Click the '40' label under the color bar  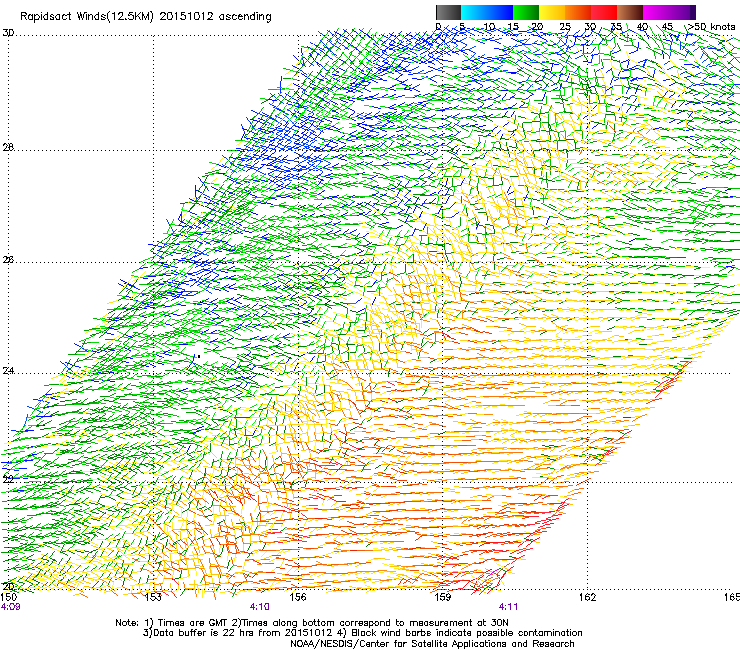pyautogui.click(x=642, y=27)
